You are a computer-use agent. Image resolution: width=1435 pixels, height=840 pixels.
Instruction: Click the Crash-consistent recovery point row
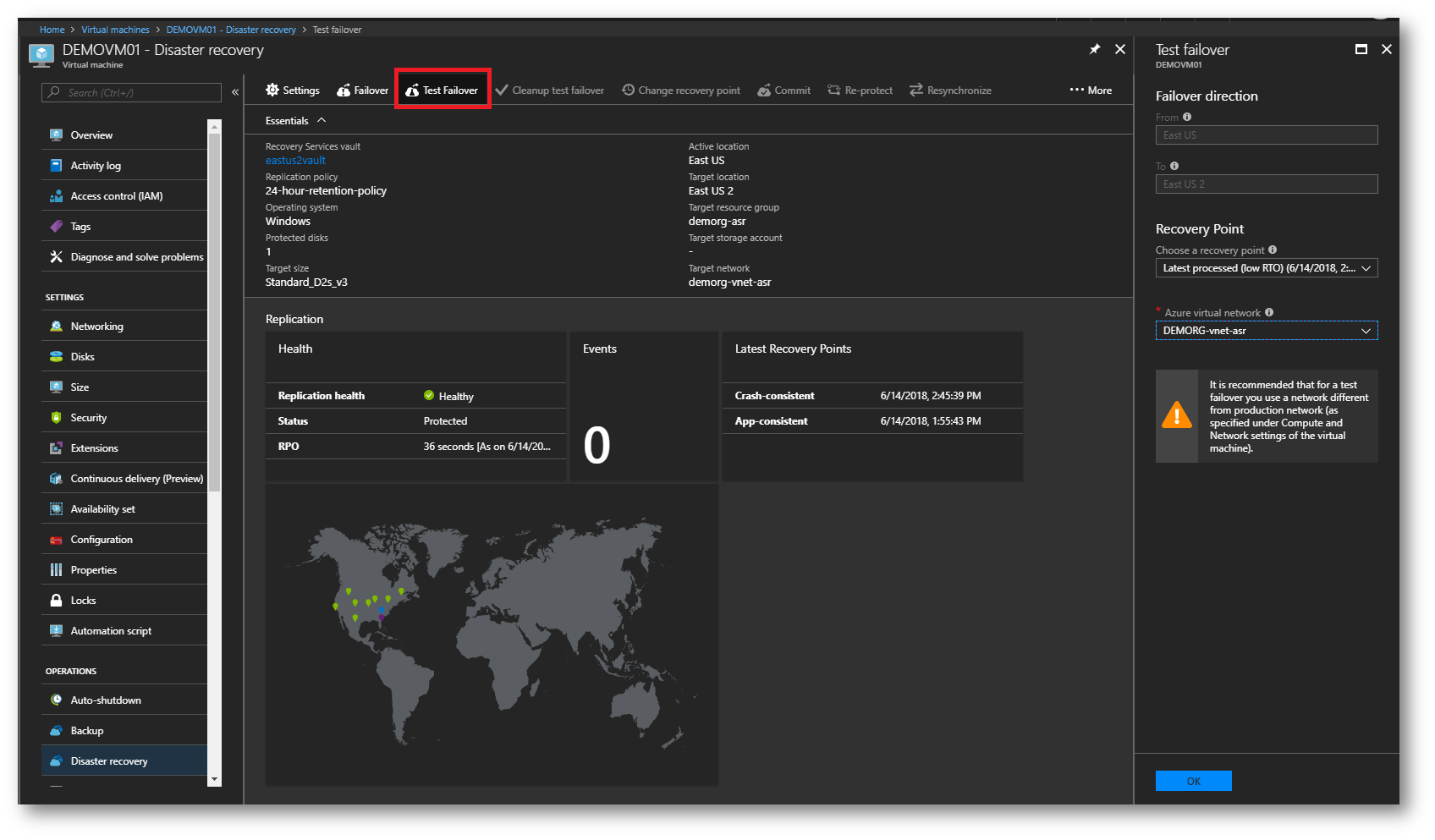pyautogui.click(x=872, y=396)
